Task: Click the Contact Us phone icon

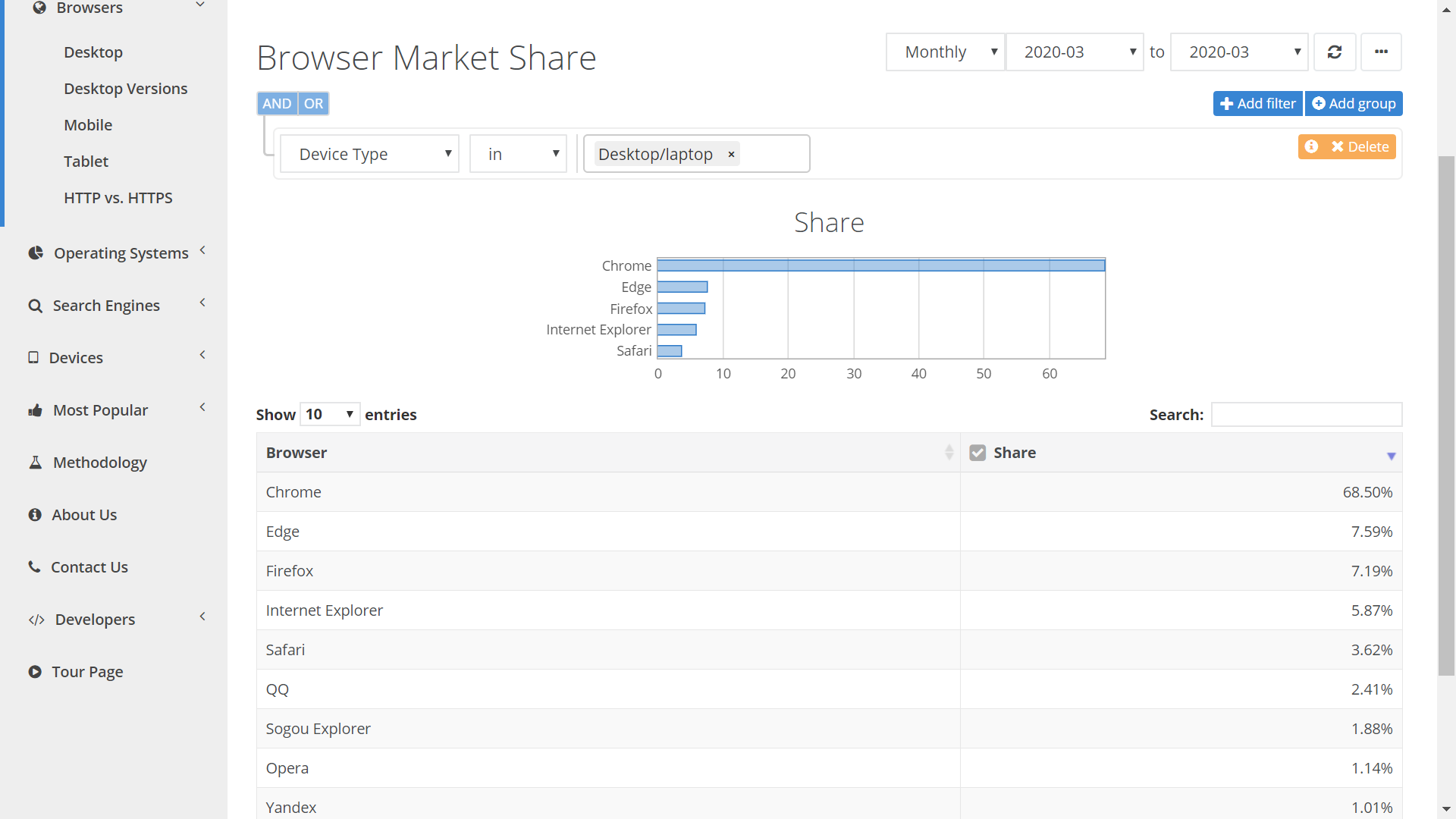Action: tap(34, 566)
